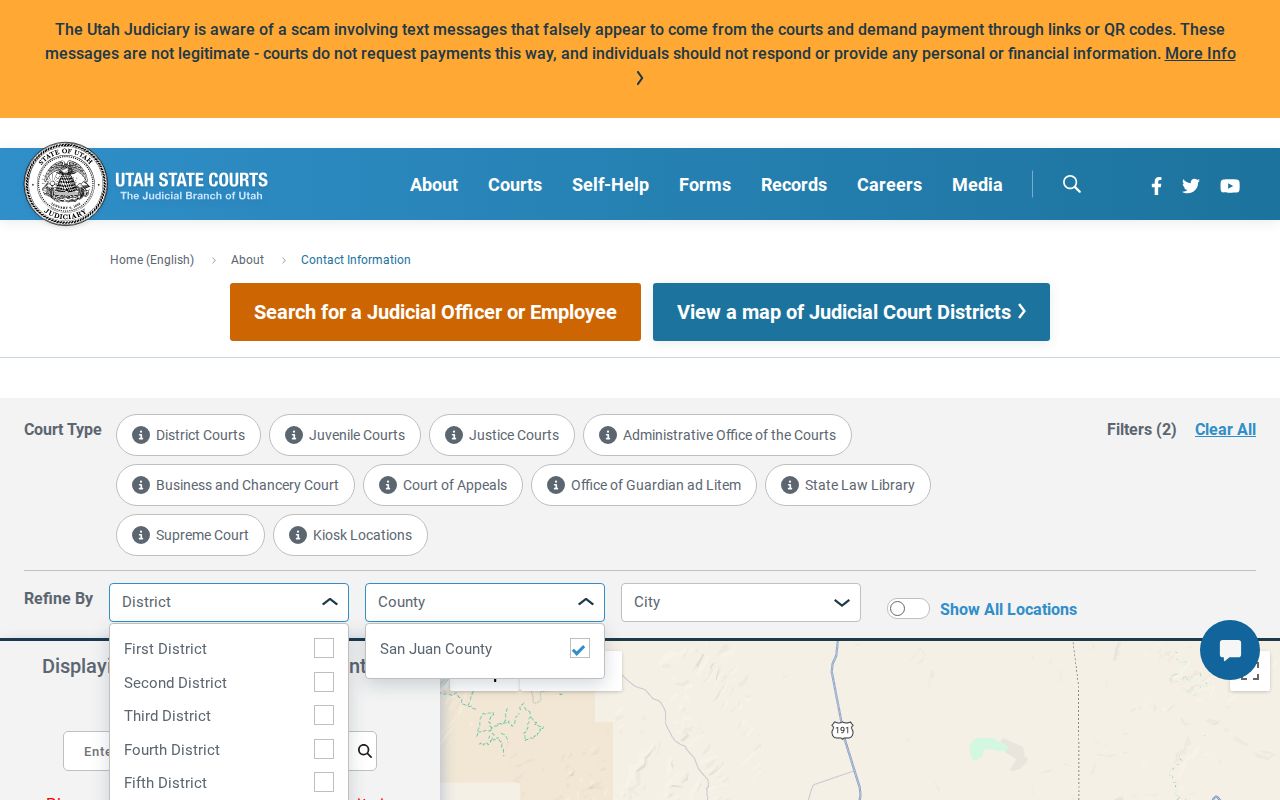Click info icon on Office of Guardian ad Litem
This screenshot has width=1280, height=800.
(x=556, y=485)
